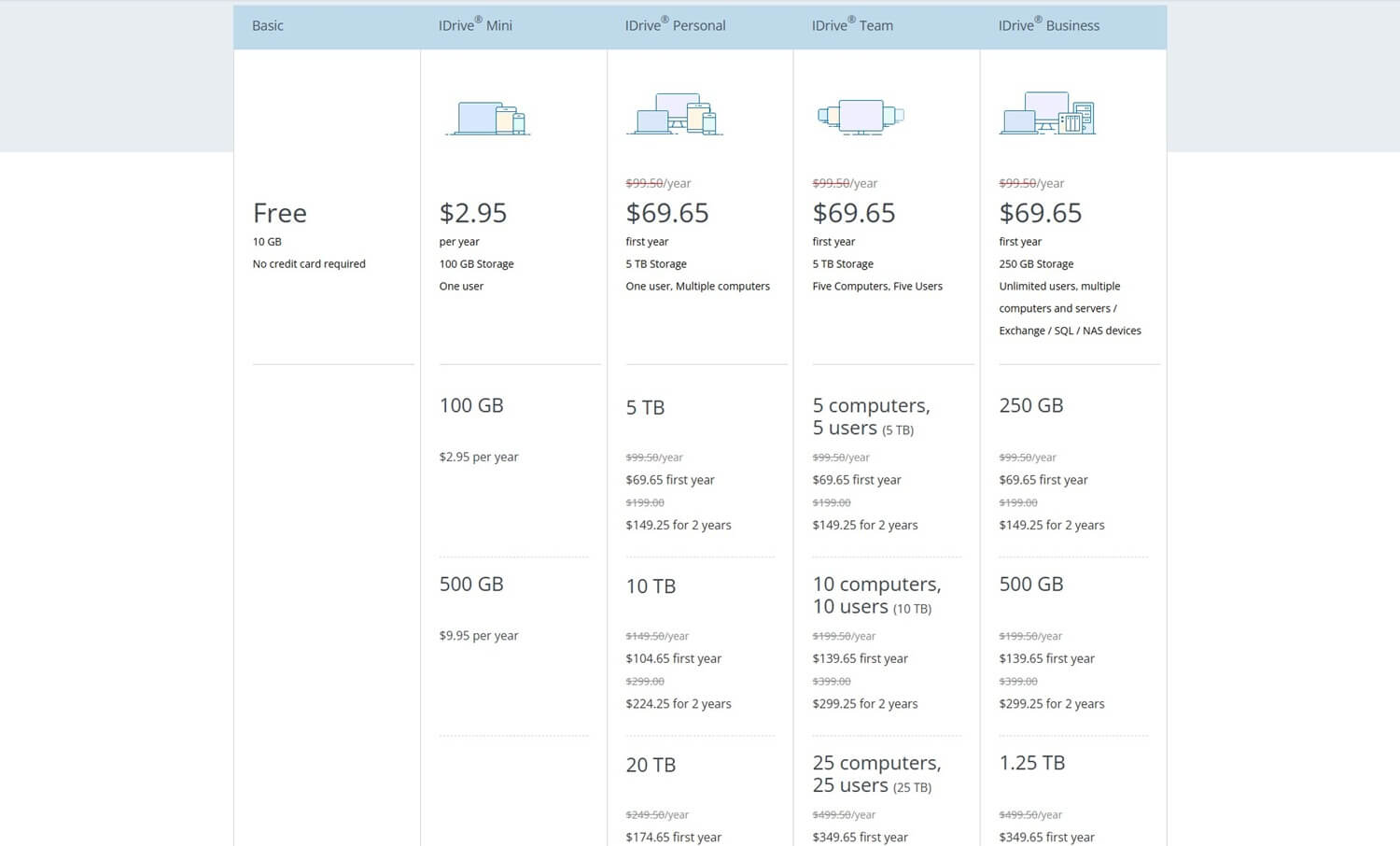Viewport: 1400px width, 846px height.
Task: Click the IDrive Team monitor icon
Action: 861,116
